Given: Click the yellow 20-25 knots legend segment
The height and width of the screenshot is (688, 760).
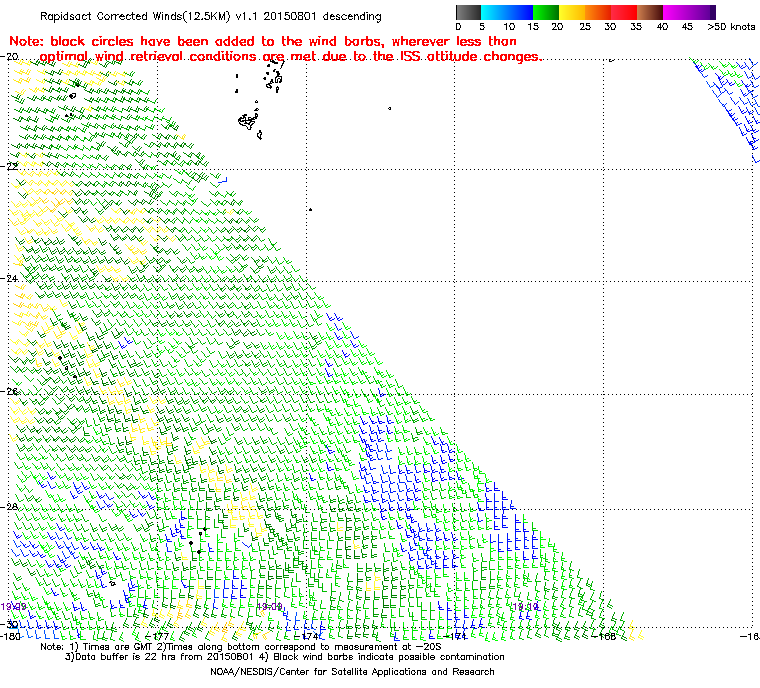Looking at the screenshot, I should click(x=572, y=12).
